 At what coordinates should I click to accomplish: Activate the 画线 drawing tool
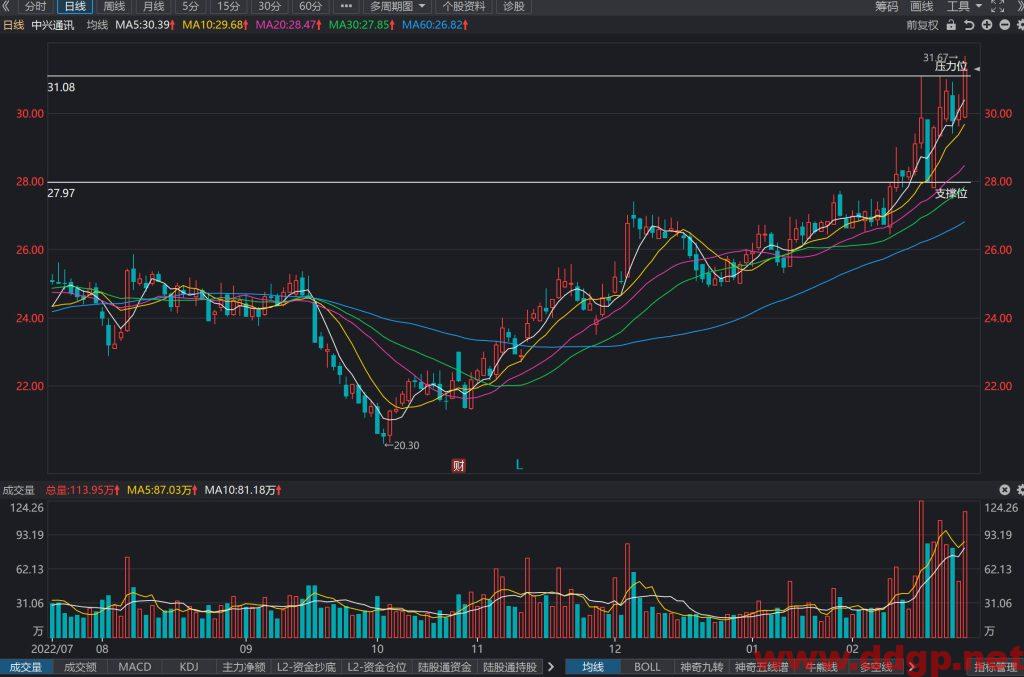pyautogui.click(x=922, y=7)
